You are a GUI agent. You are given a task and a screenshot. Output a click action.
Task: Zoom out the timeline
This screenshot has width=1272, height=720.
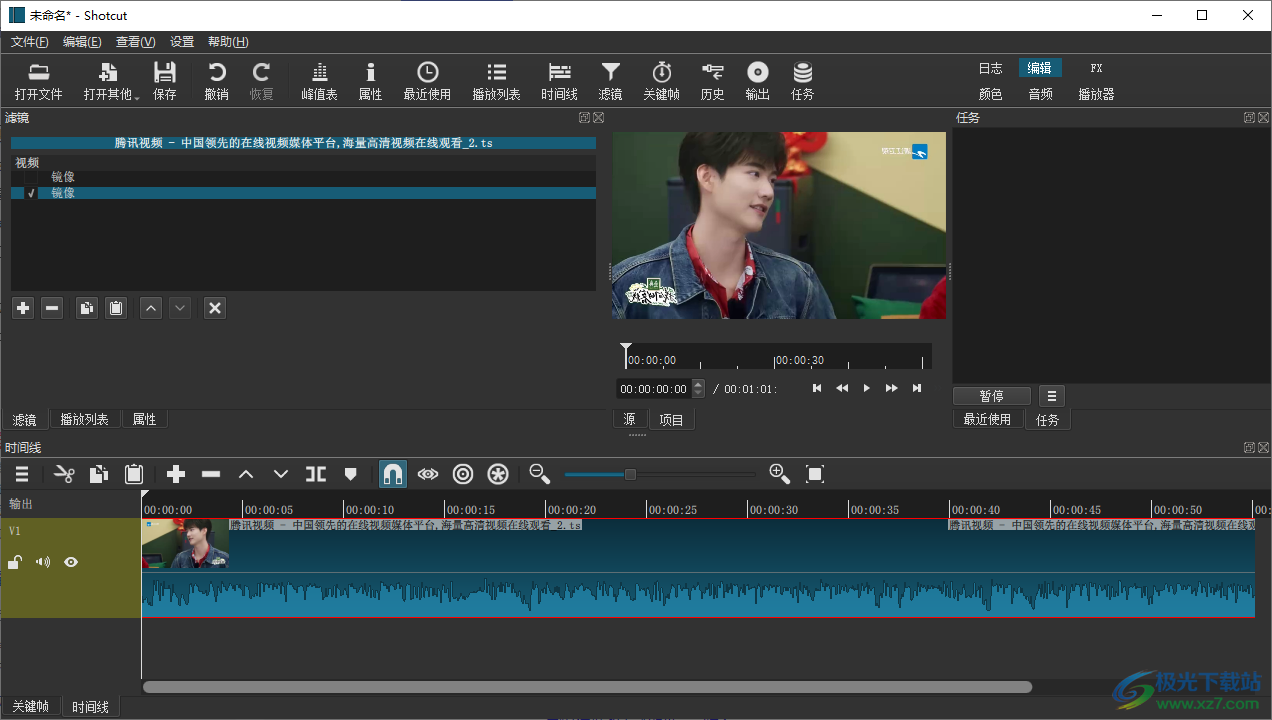click(x=540, y=474)
